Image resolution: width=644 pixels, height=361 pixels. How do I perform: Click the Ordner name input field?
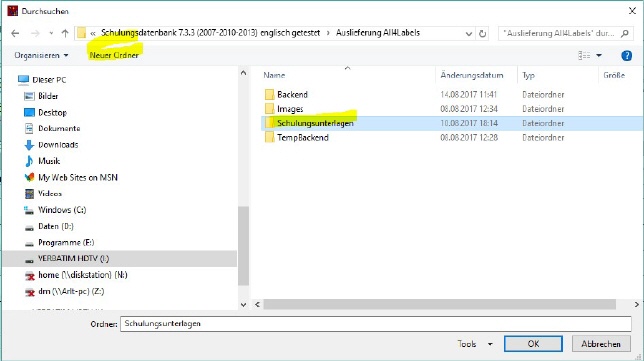pos(375,324)
